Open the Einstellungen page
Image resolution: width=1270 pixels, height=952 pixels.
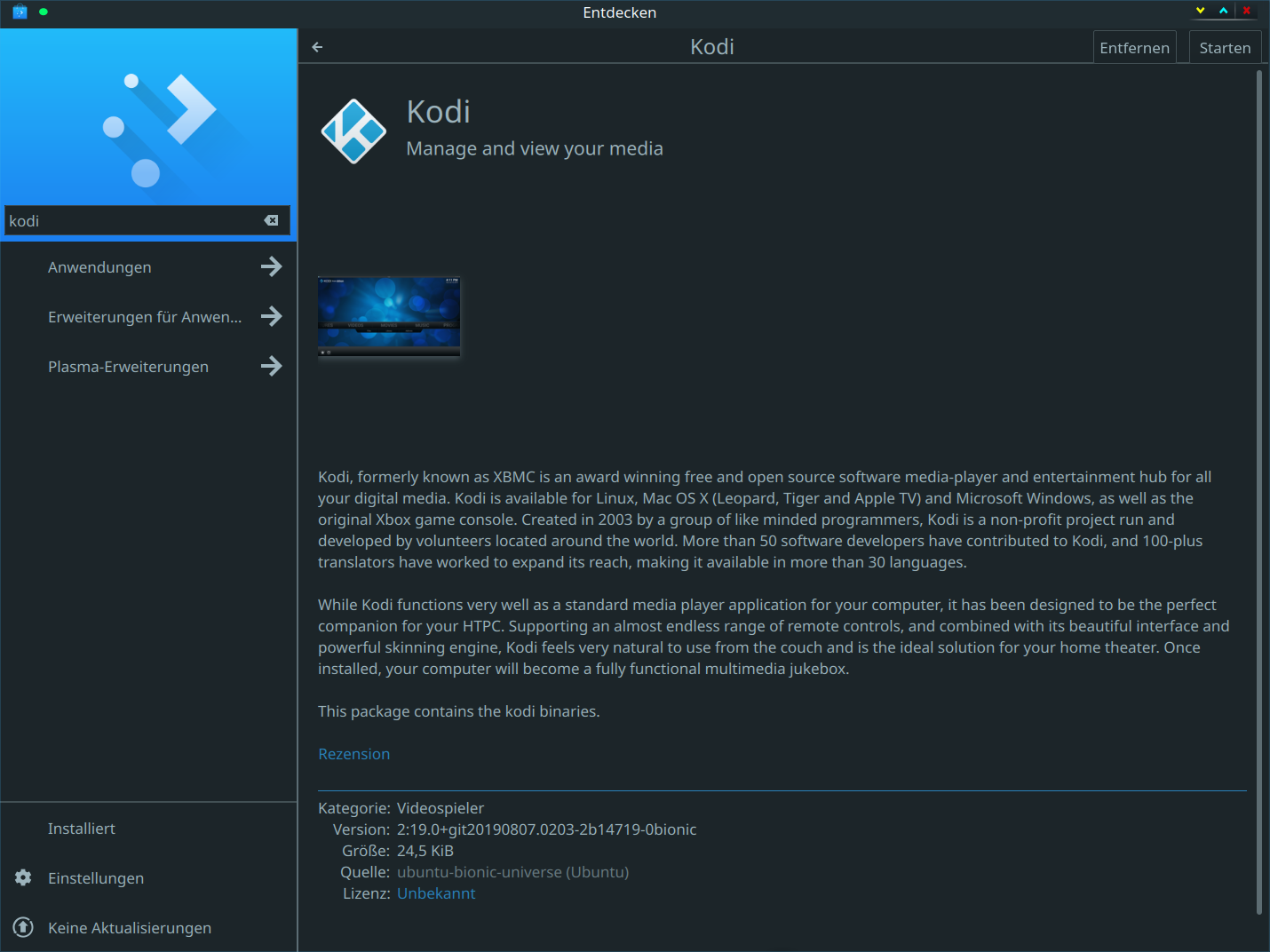point(149,877)
